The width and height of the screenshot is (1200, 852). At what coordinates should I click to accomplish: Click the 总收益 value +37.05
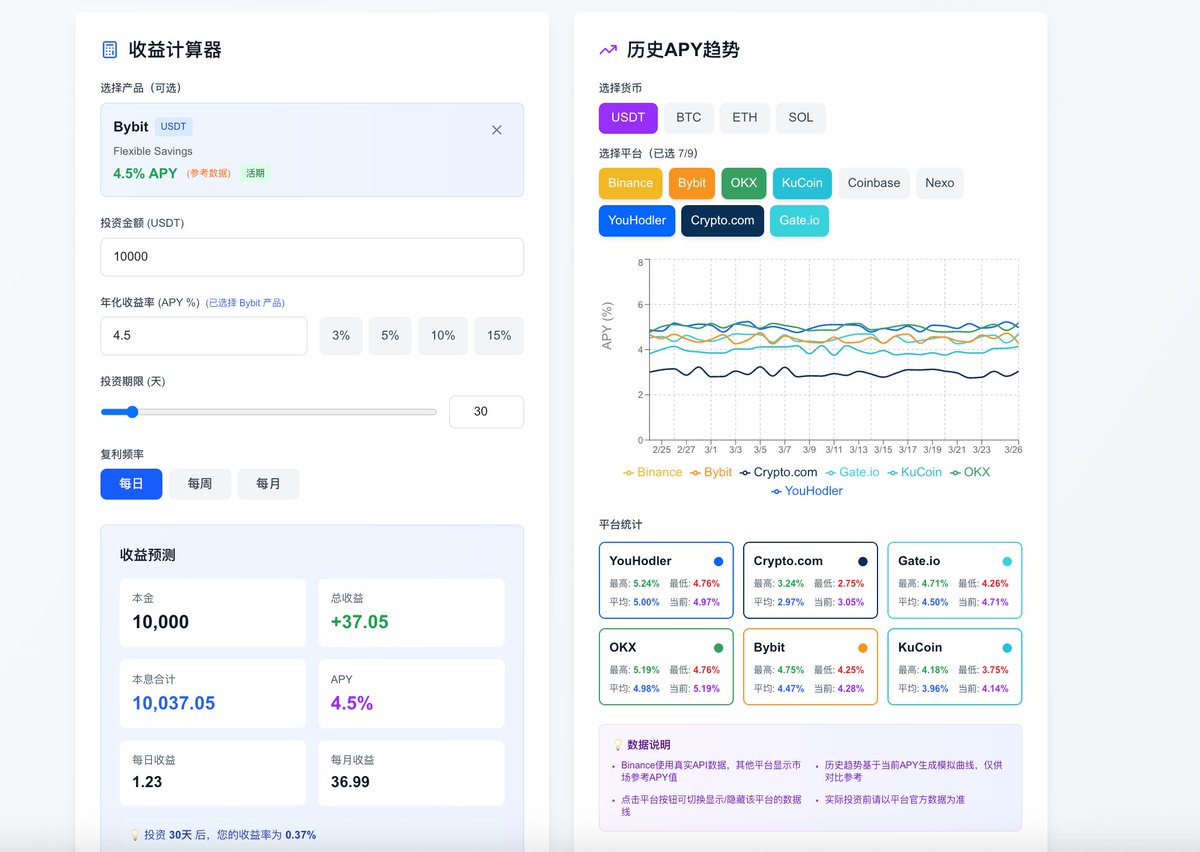(360, 622)
